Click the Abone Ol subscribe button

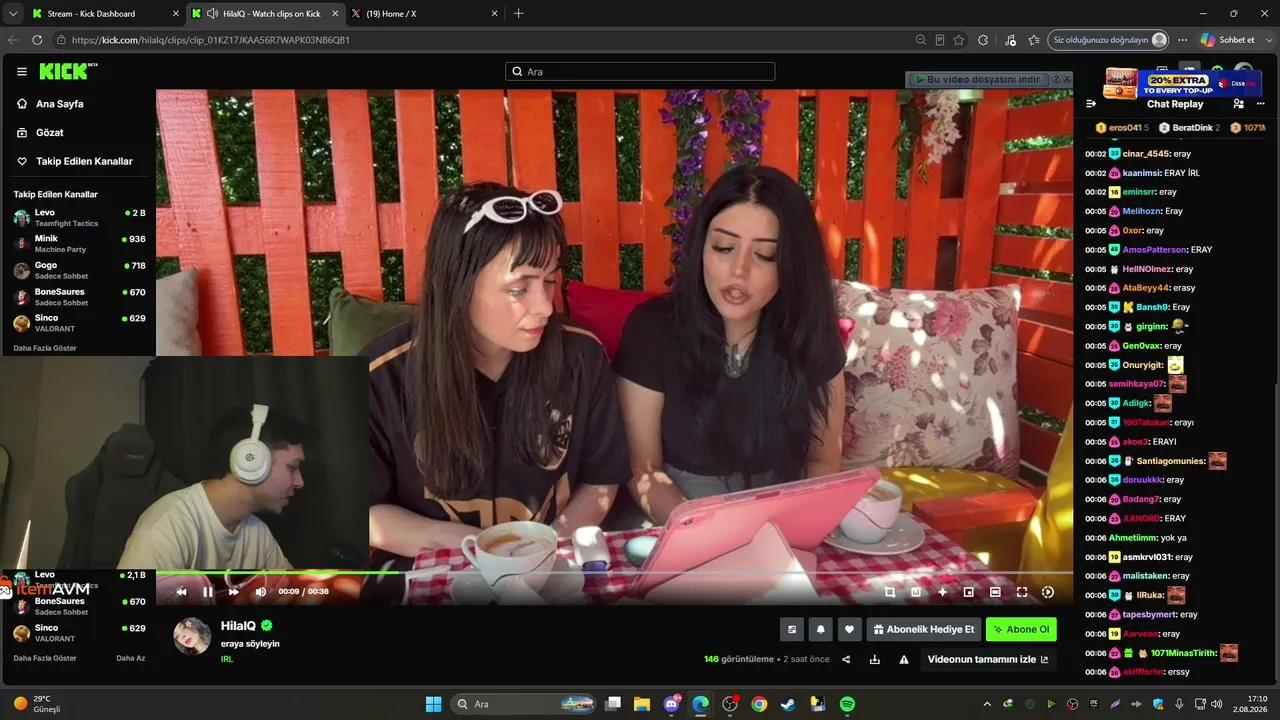coord(1021,629)
